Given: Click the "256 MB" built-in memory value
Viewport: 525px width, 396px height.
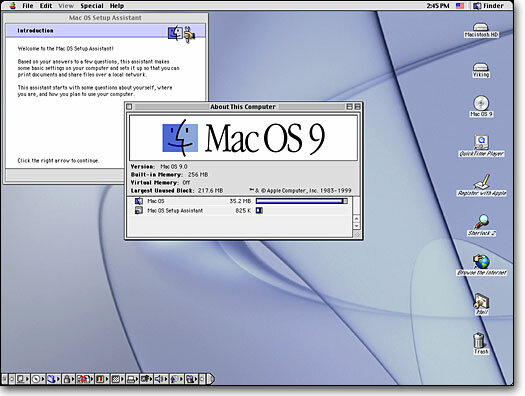Looking at the screenshot, I should click(x=198, y=174).
